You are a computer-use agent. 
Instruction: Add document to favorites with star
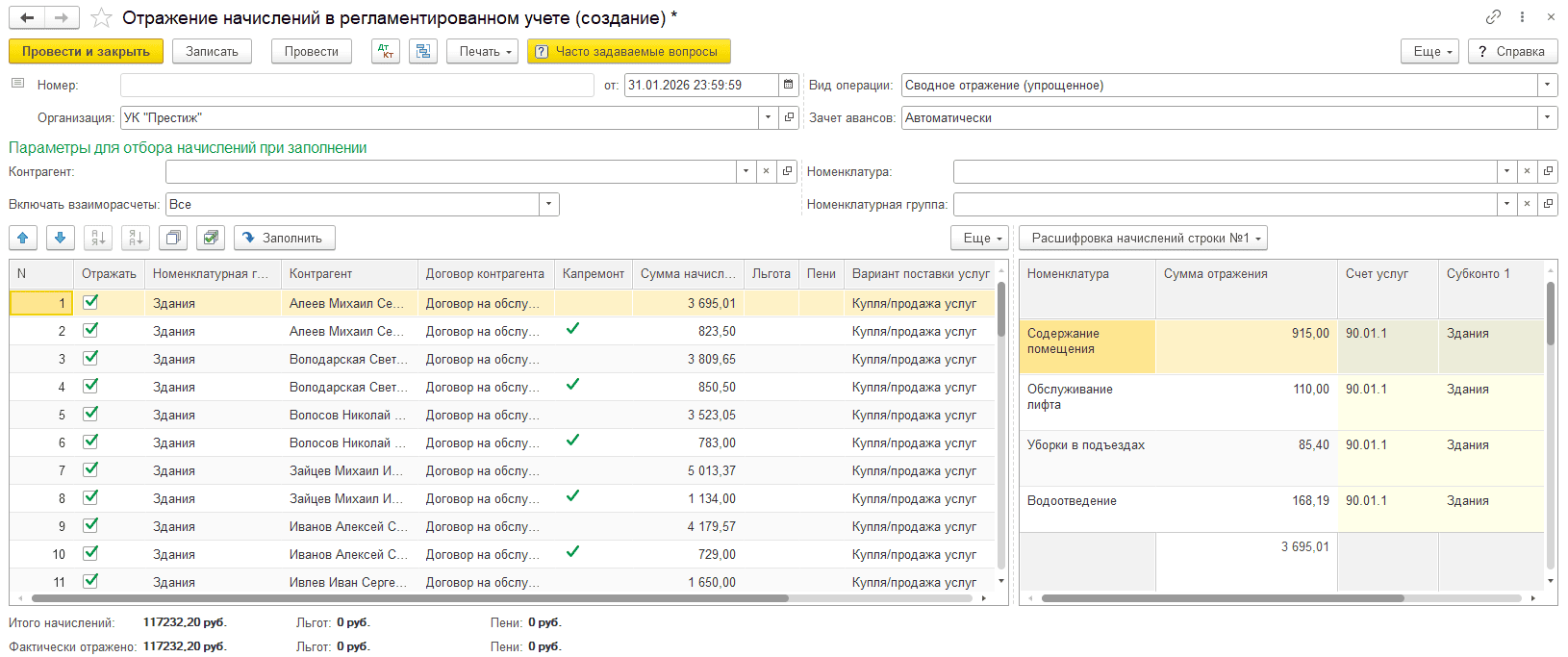[101, 17]
